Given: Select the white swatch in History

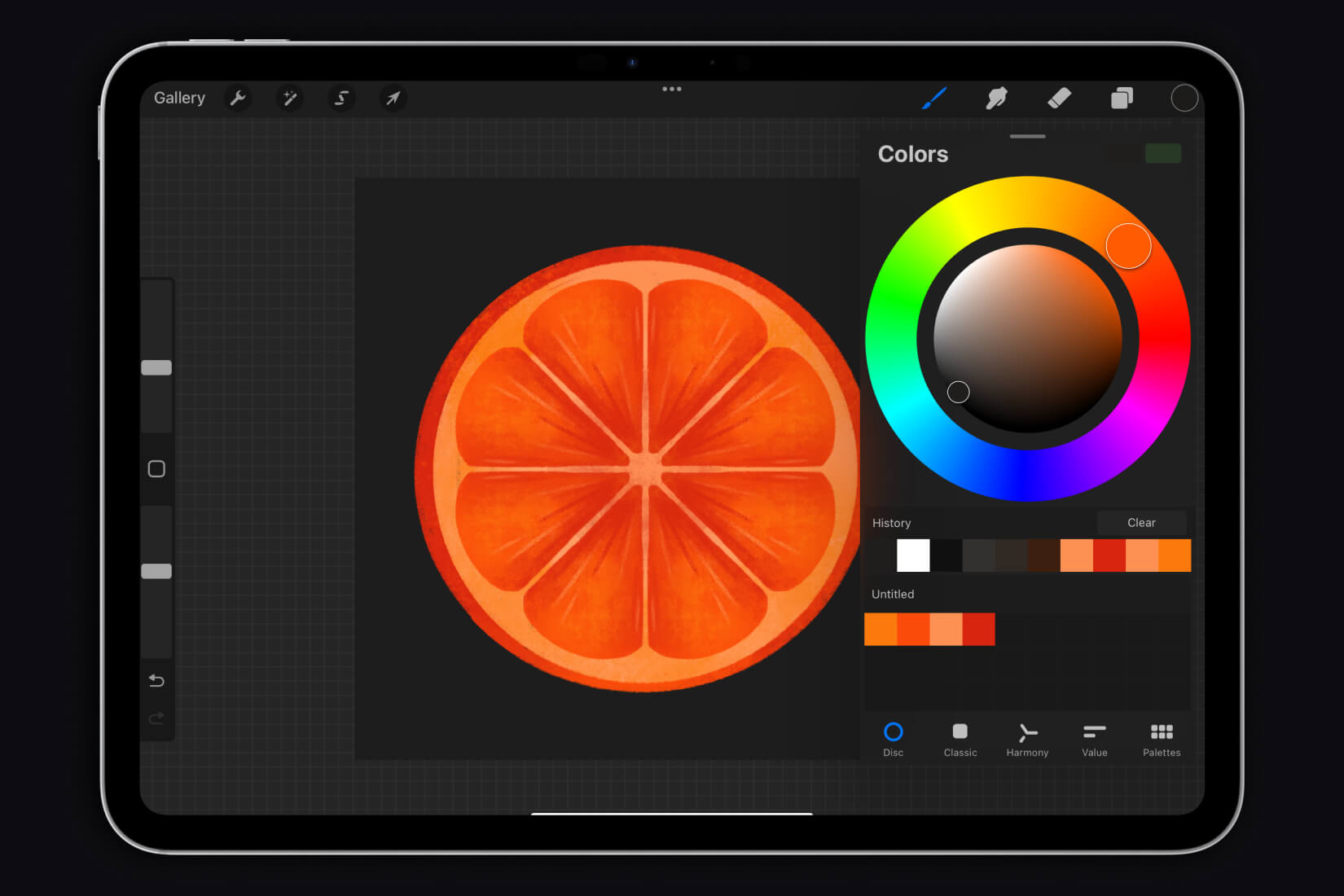Looking at the screenshot, I should coord(913,556).
